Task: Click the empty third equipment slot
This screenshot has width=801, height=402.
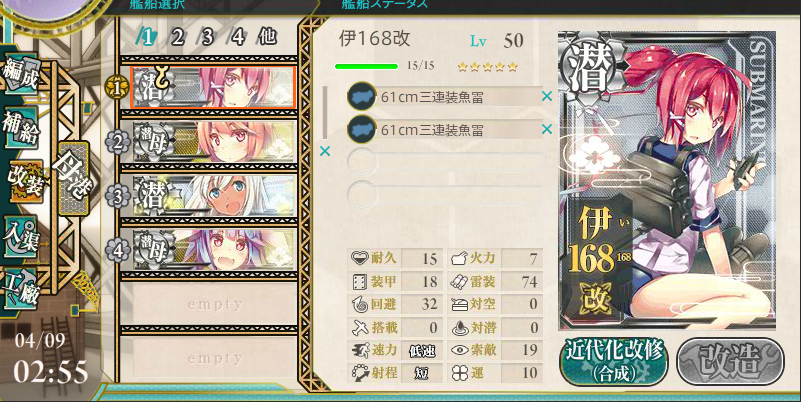Action: [x=444, y=162]
